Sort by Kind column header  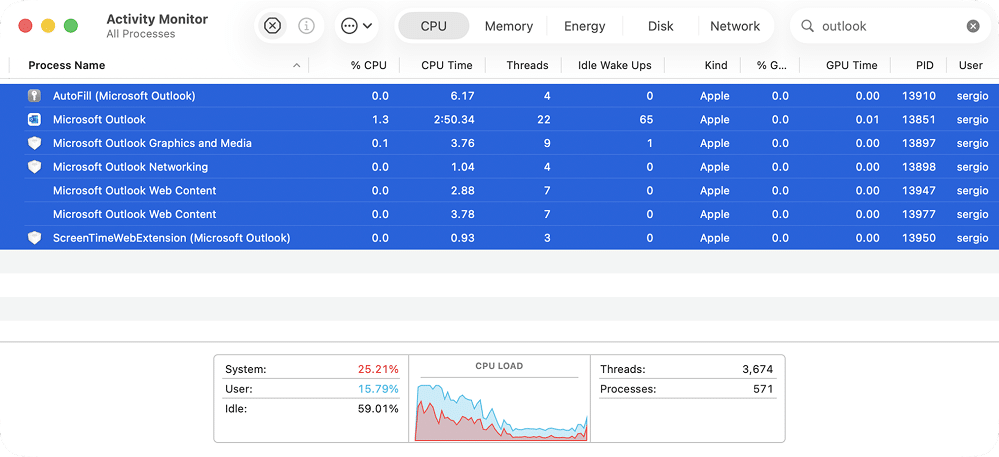(716, 65)
